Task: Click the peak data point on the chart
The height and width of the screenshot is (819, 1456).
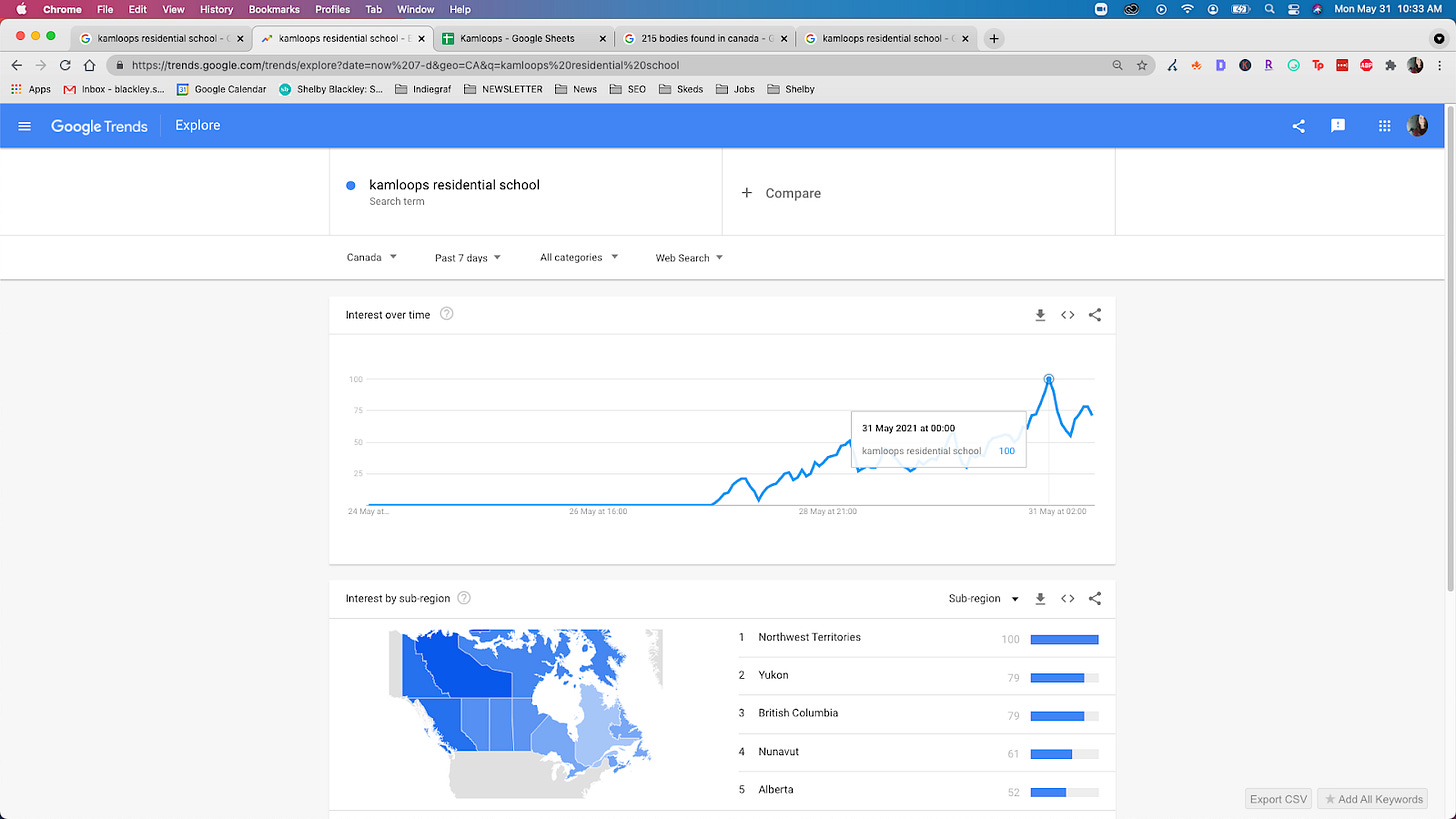Action: click(1048, 379)
